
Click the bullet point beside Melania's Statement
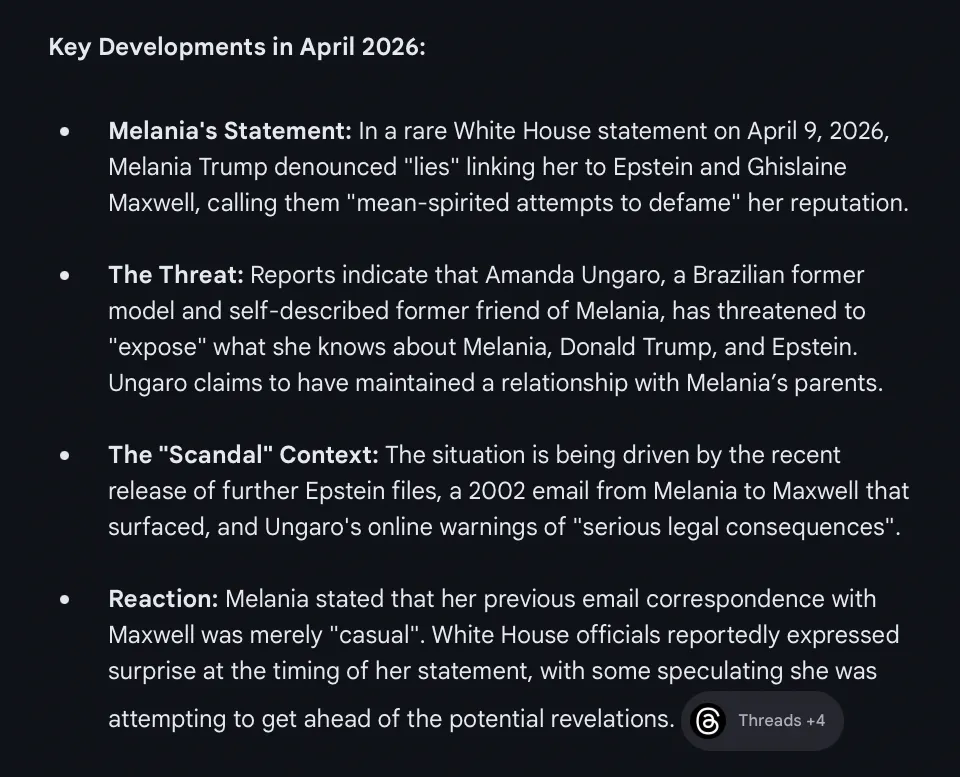pos(65,131)
